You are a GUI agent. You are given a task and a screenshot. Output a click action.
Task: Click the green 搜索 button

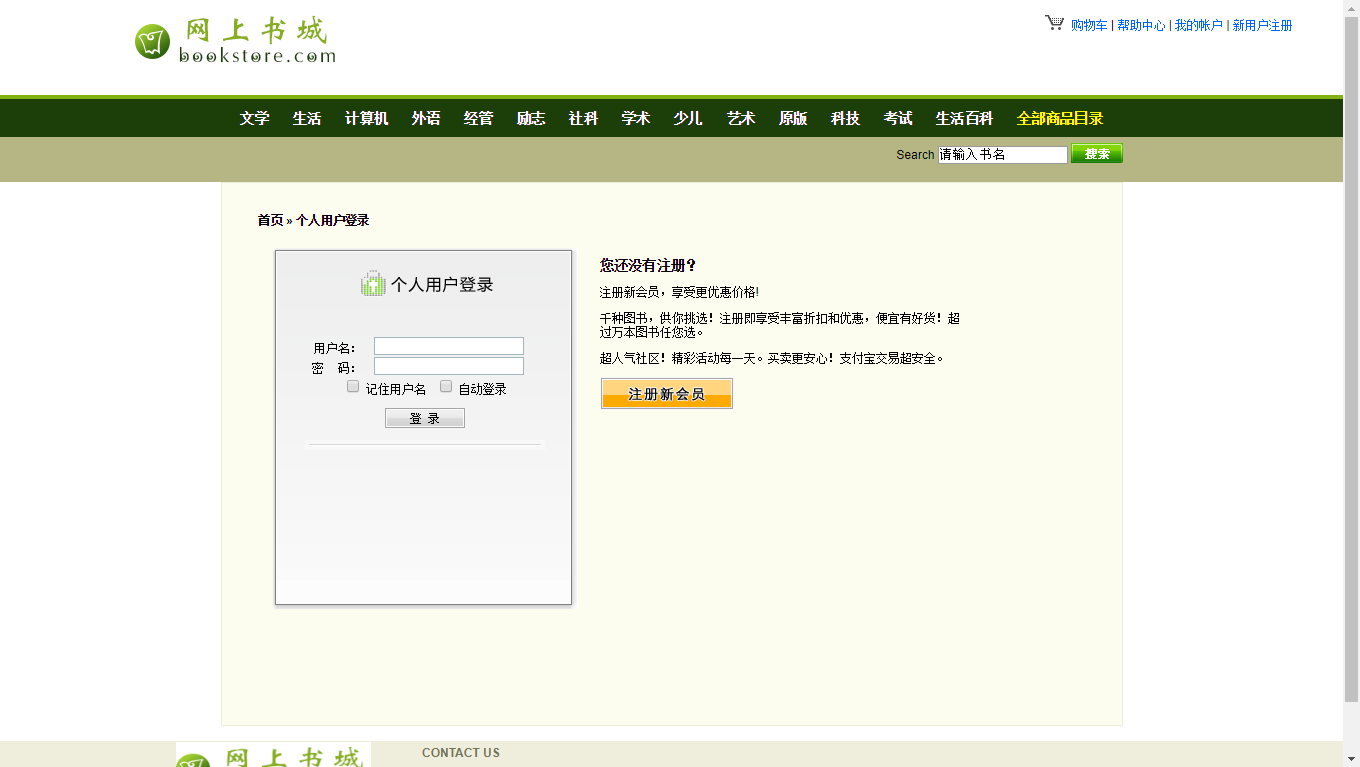pos(1097,154)
